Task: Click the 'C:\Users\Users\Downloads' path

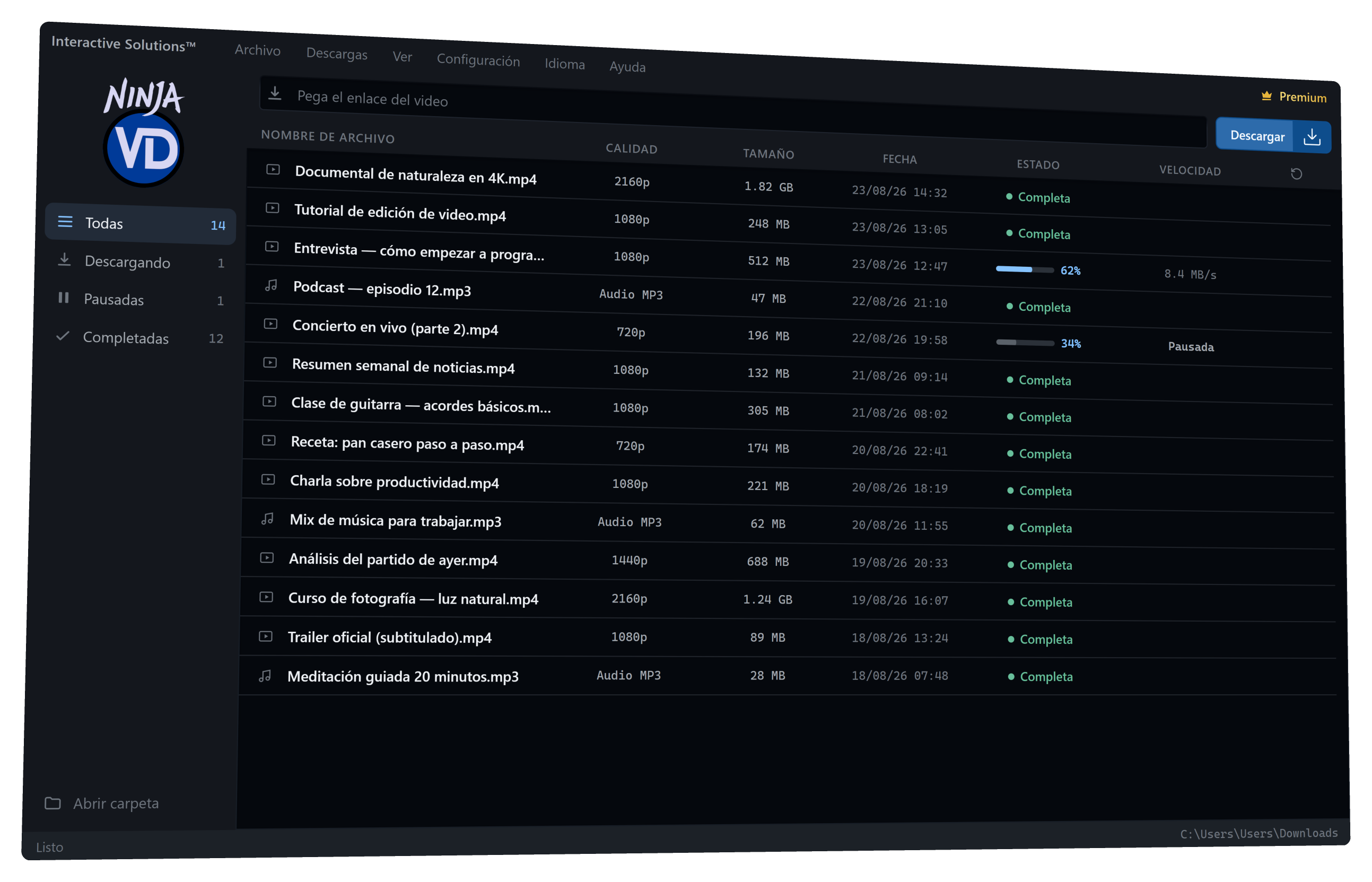Action: (1258, 833)
